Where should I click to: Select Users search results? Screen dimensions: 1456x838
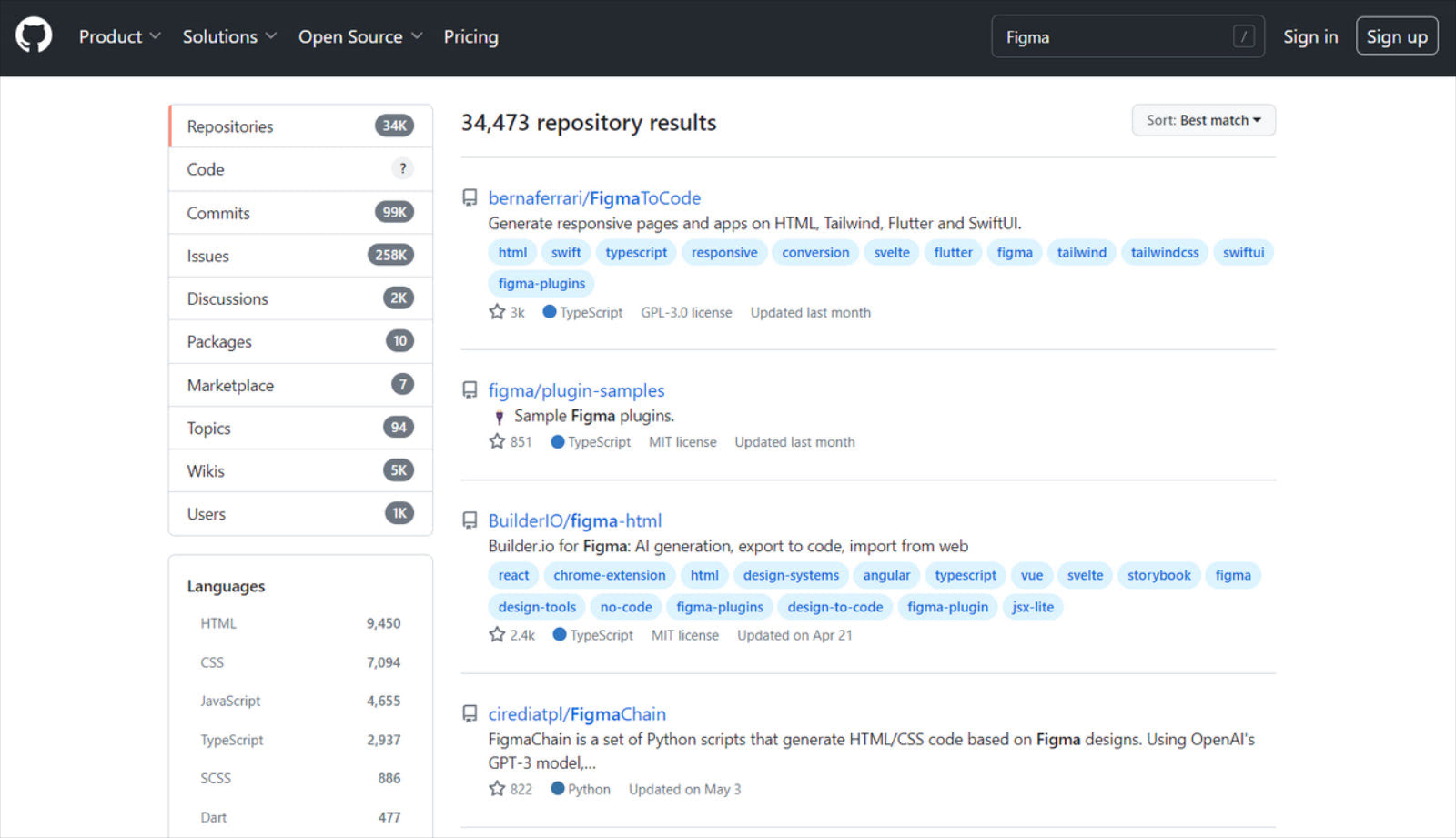pos(300,514)
